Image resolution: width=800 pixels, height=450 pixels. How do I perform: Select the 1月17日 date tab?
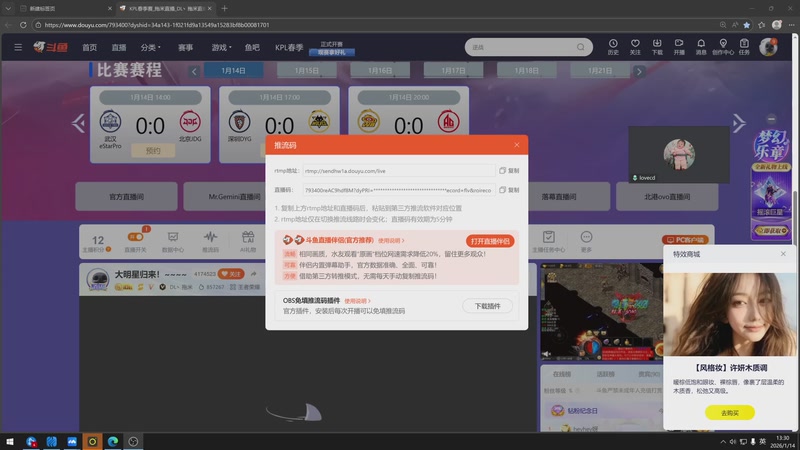point(453,70)
